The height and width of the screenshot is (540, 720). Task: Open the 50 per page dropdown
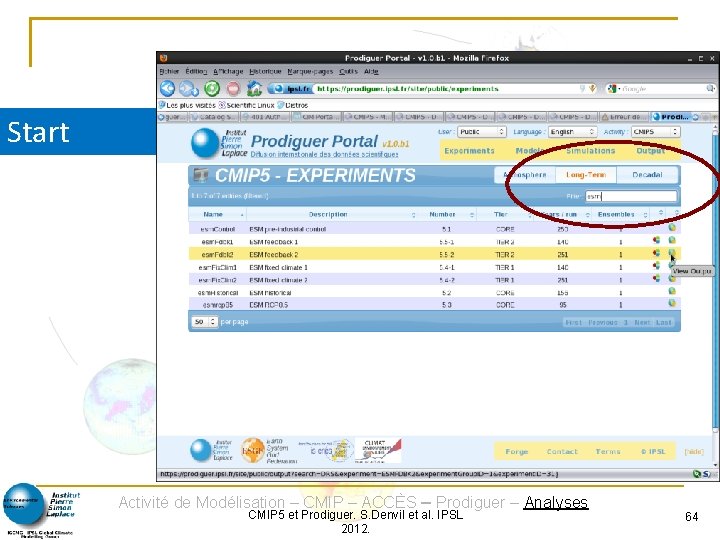pos(205,322)
